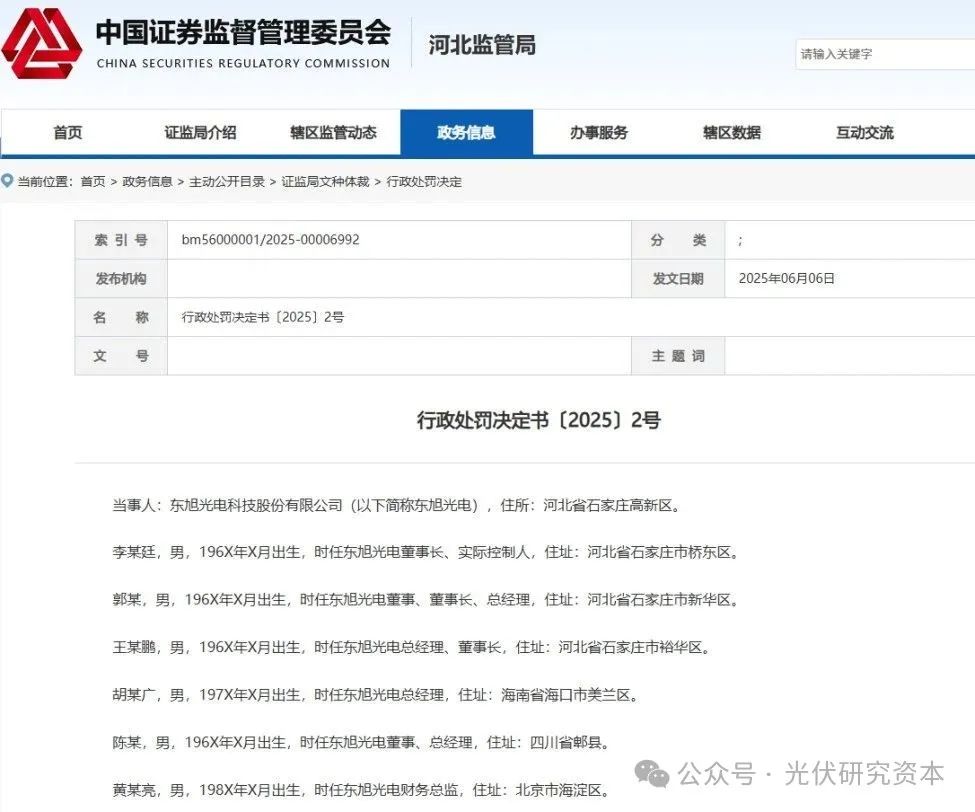Screen dimensions: 975x812
Task: Click 行政处罚决定 breadcrumb link
Action: [x=424, y=182]
